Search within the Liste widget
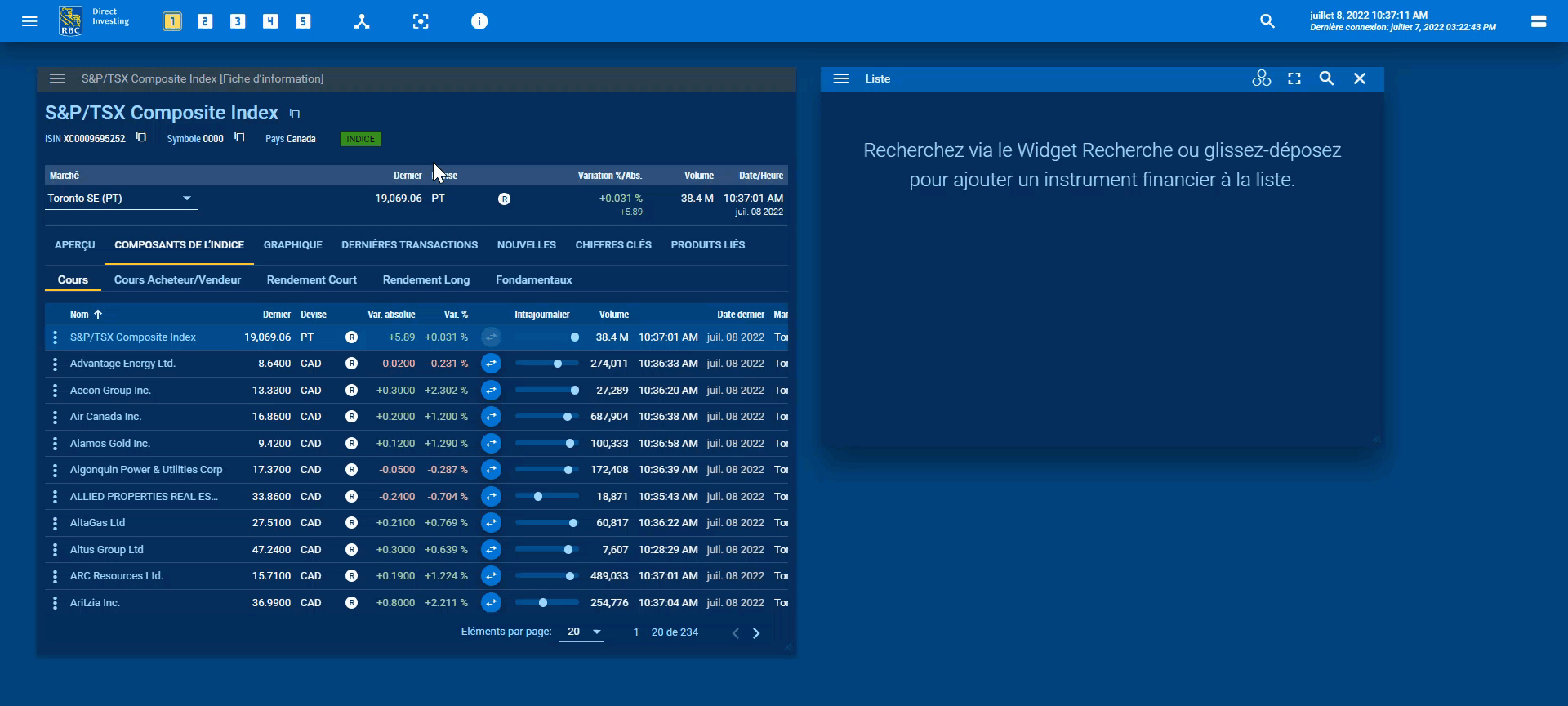 coord(1326,78)
